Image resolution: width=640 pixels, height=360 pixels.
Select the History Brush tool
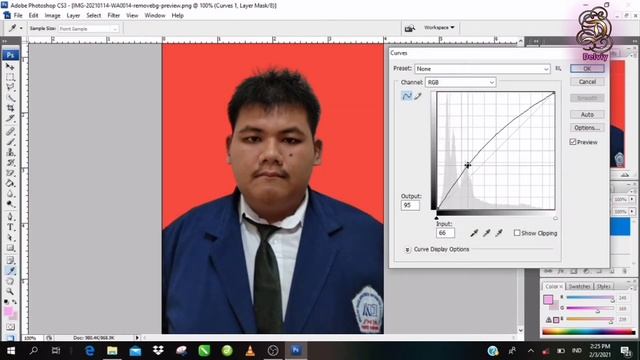pos(10,162)
